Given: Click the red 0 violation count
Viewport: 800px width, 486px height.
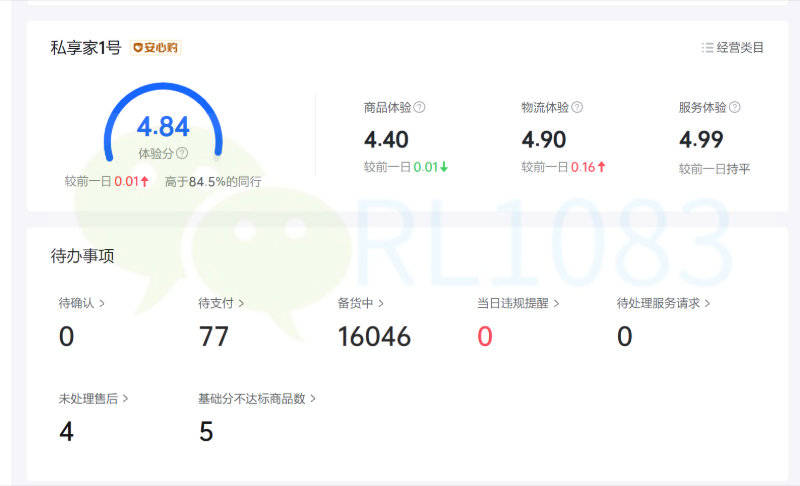Looking at the screenshot, I should click(x=485, y=337).
